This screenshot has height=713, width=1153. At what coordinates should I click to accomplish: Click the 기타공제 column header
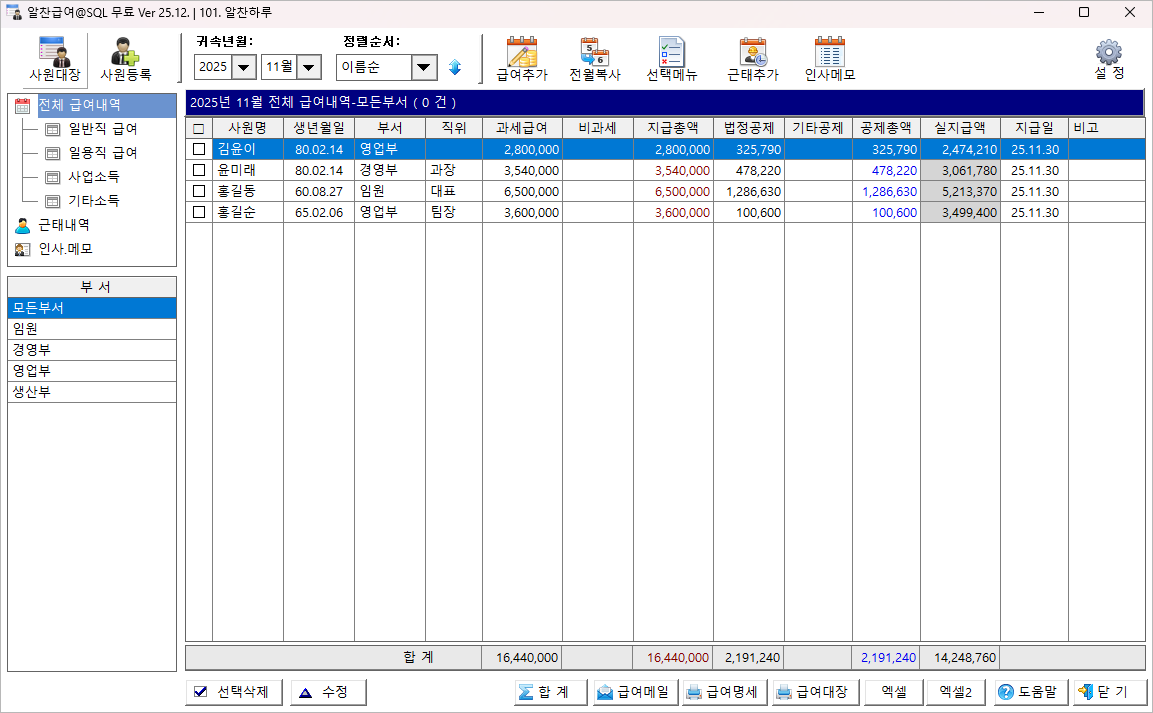coord(818,128)
